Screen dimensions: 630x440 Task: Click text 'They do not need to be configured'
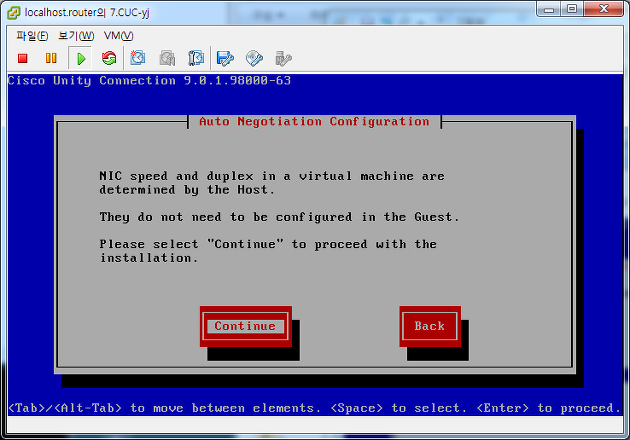pyautogui.click(x=226, y=217)
